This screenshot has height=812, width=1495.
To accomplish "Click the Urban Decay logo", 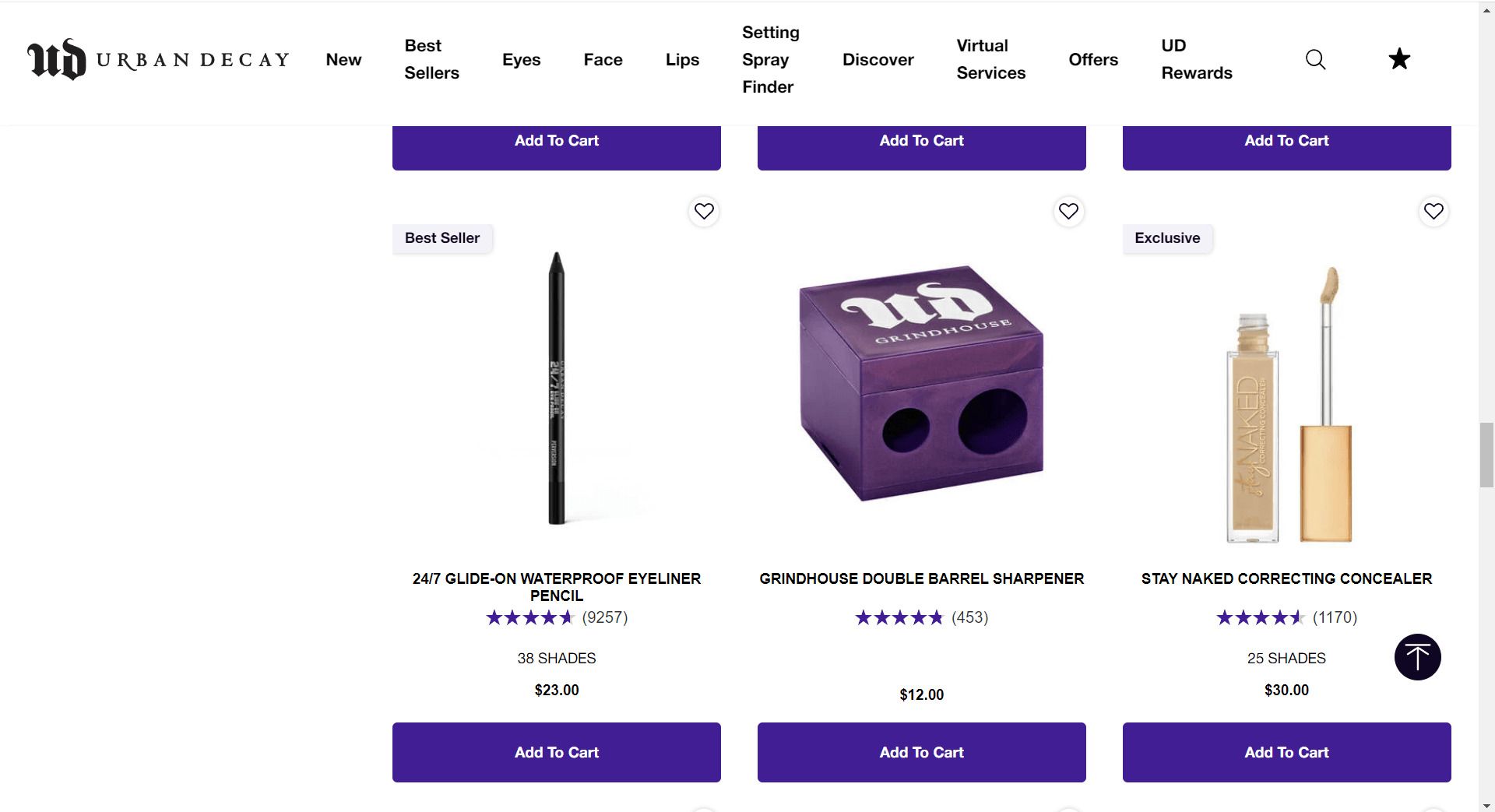I will [x=158, y=59].
